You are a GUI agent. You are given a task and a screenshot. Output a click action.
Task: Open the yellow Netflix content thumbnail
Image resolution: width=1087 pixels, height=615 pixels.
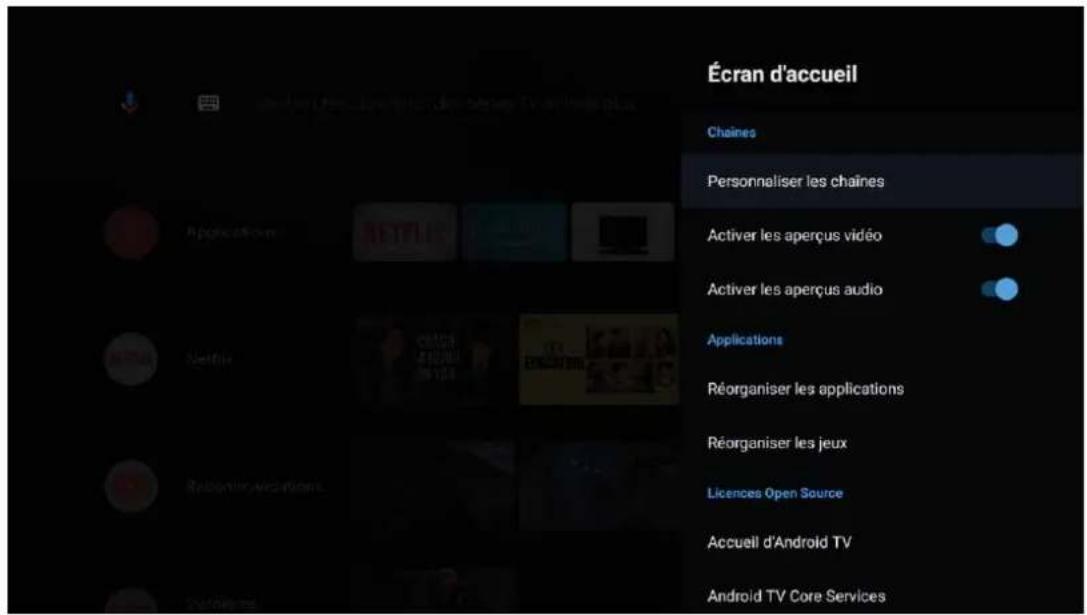[600, 360]
